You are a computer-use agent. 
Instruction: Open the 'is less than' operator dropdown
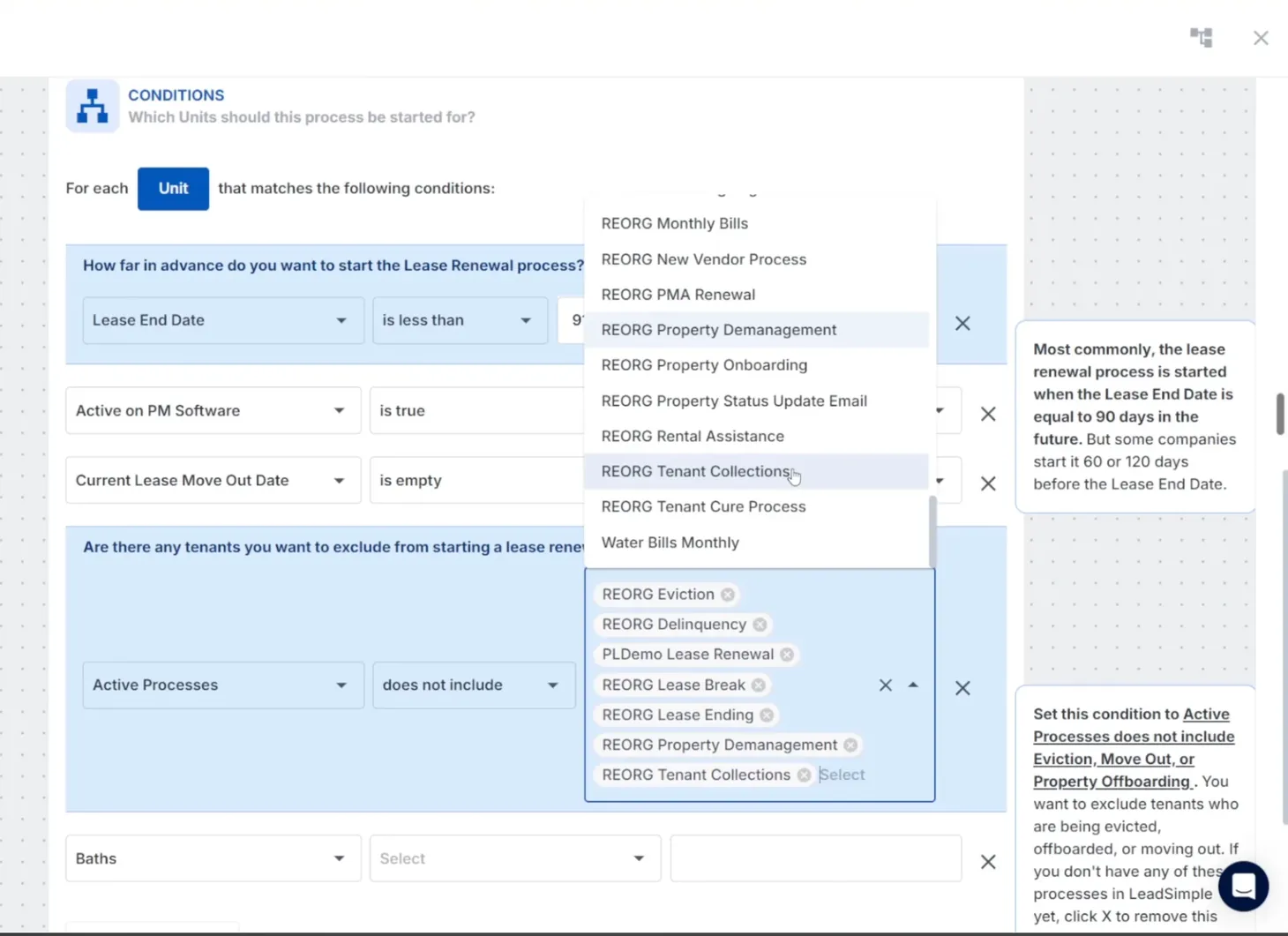click(x=460, y=320)
